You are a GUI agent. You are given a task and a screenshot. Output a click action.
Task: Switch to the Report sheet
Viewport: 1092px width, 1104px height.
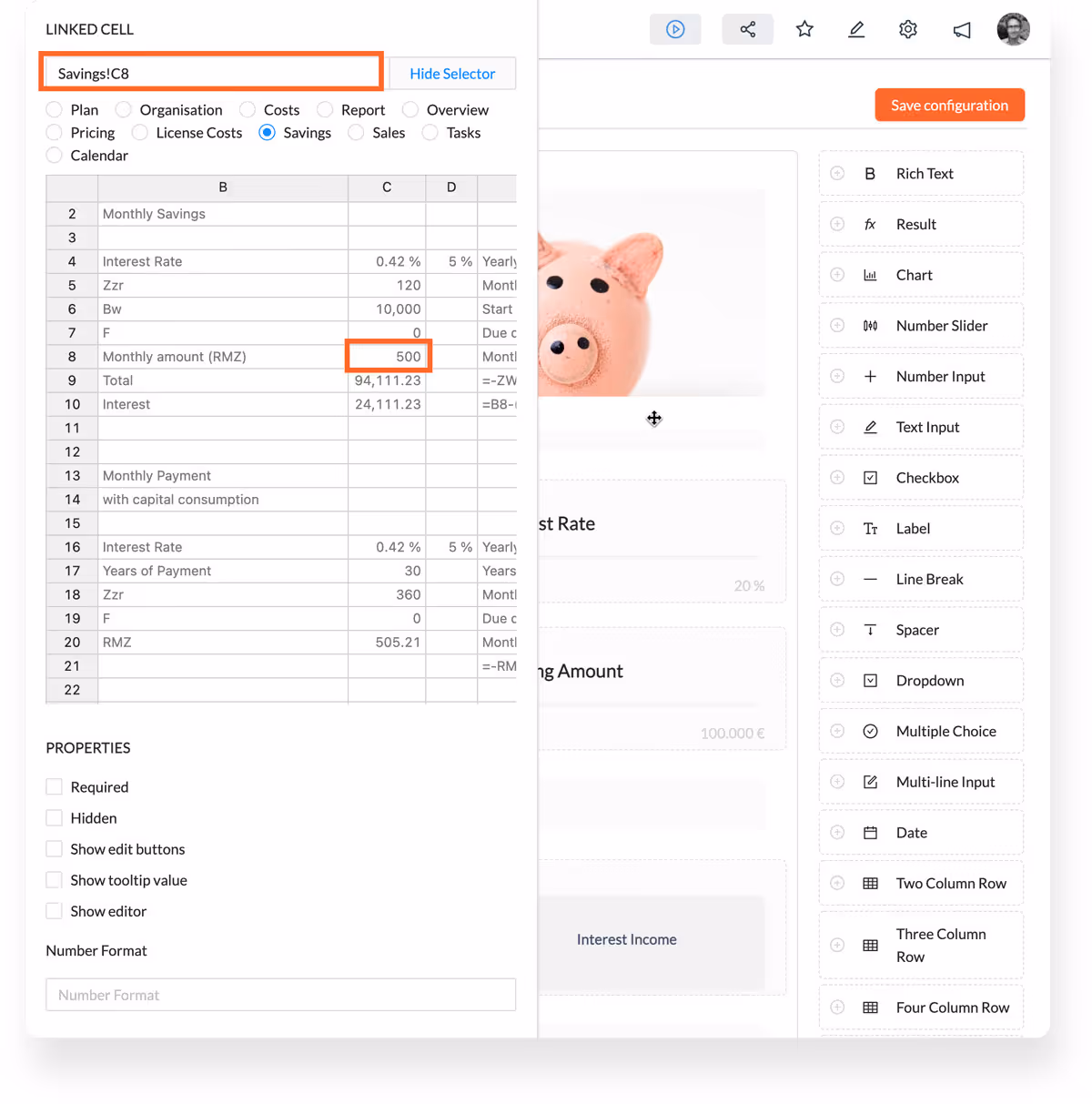[x=325, y=109]
